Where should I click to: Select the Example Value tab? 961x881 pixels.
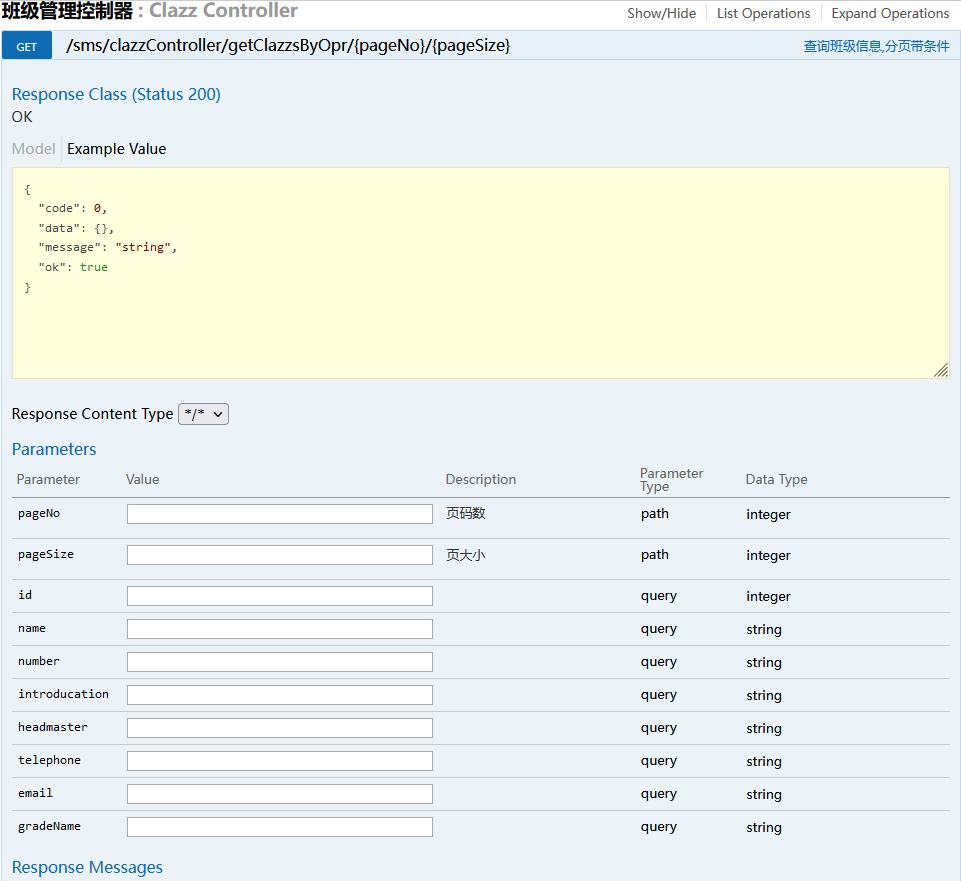116,149
